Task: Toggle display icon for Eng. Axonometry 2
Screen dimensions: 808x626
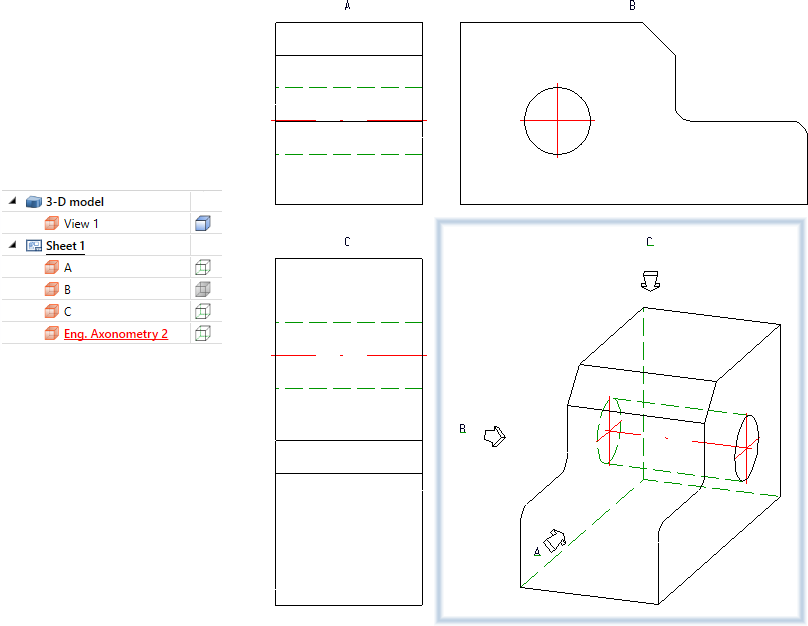Action: pyautogui.click(x=203, y=334)
